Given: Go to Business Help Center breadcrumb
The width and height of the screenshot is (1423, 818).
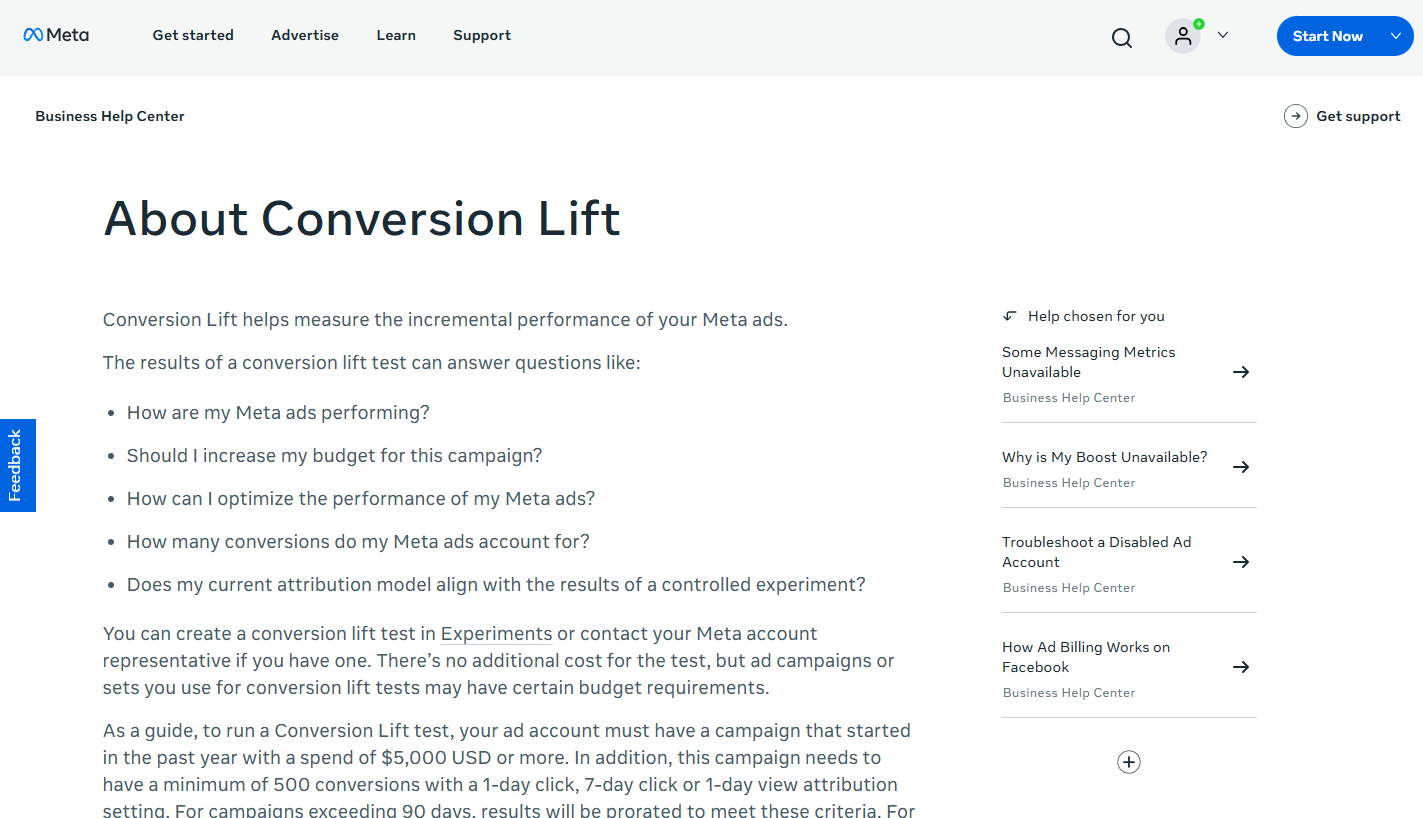Looking at the screenshot, I should 110,116.
